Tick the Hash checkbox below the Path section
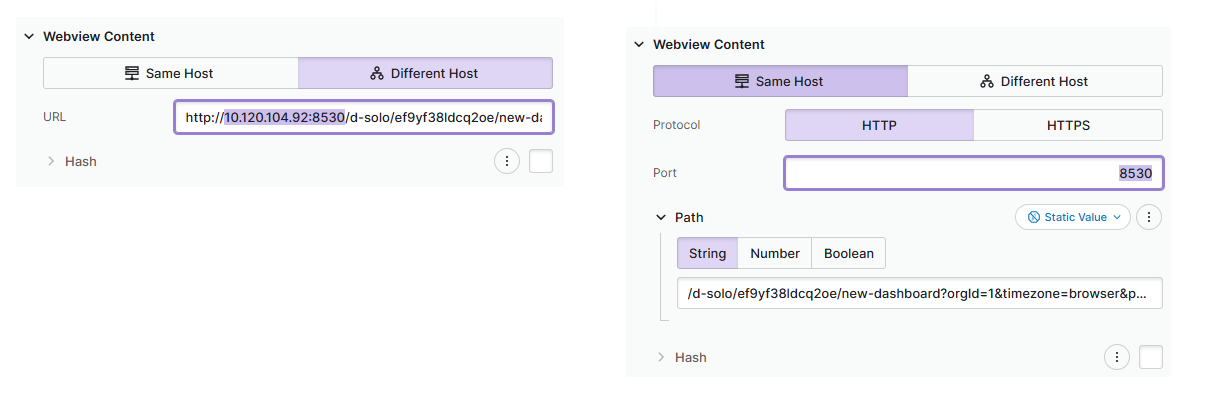The height and width of the screenshot is (406, 1205). point(1151,357)
